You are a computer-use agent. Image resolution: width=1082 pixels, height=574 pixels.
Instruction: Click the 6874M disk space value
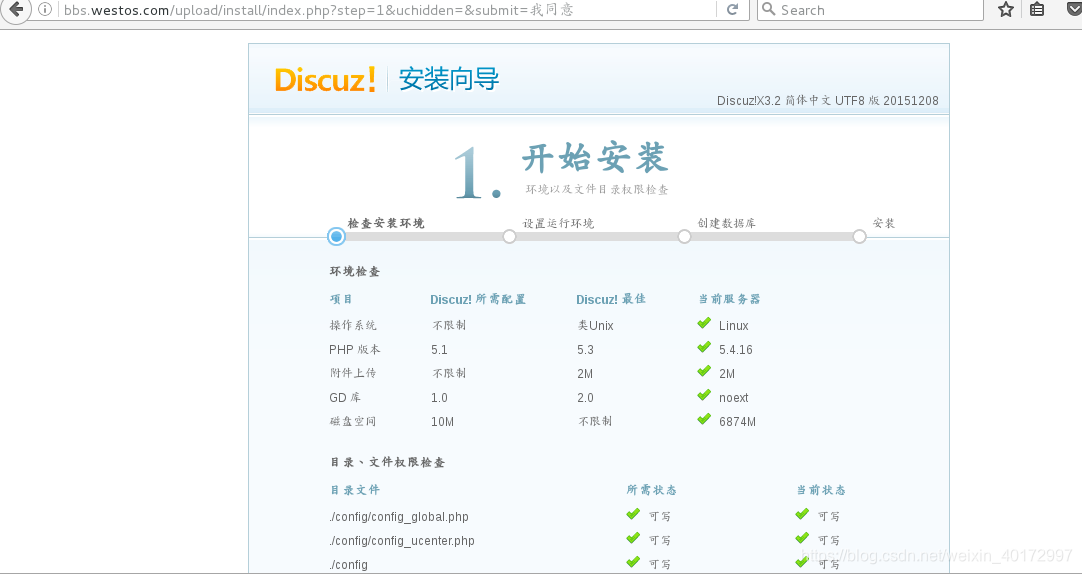(x=737, y=422)
